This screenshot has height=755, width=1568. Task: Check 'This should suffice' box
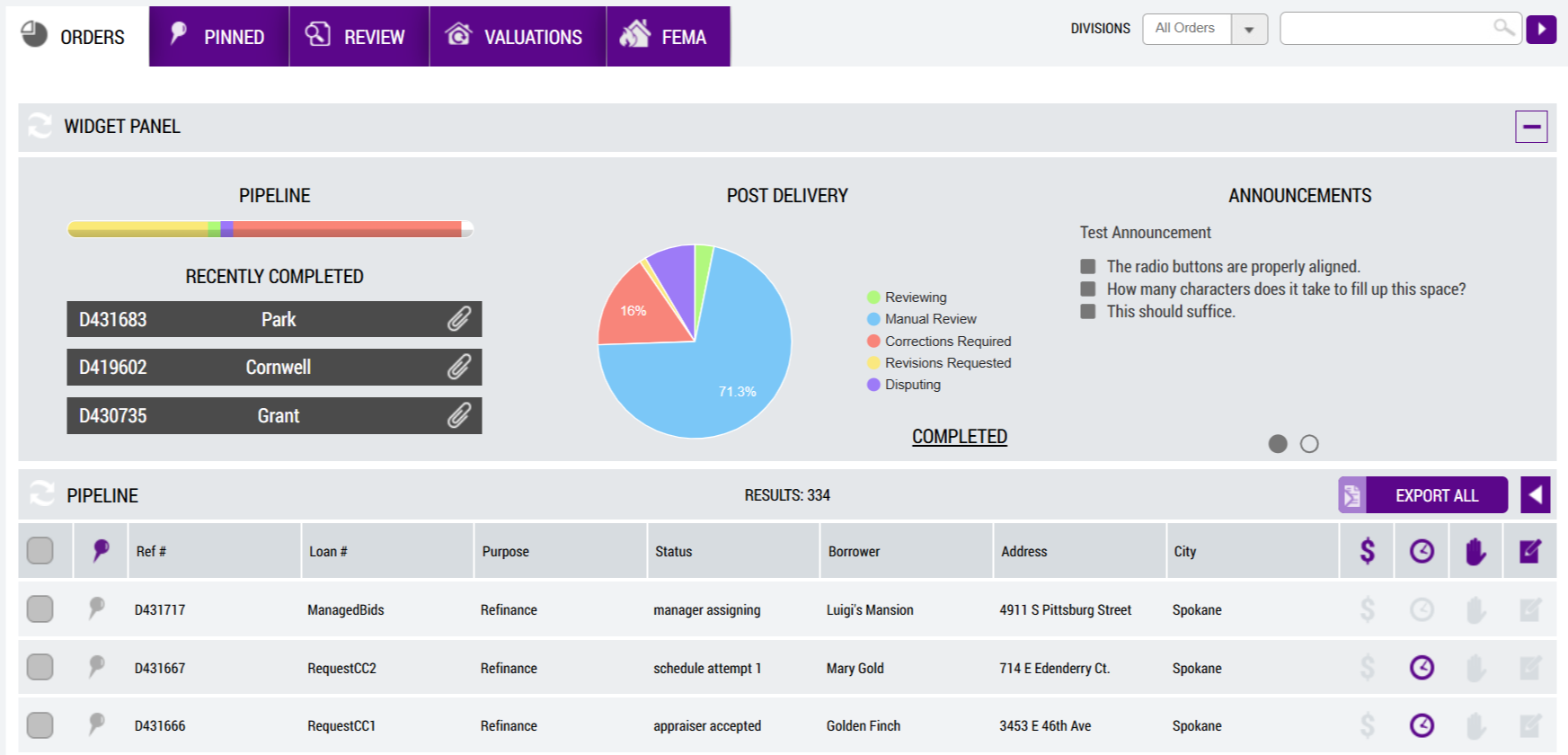pyautogui.click(x=1087, y=311)
